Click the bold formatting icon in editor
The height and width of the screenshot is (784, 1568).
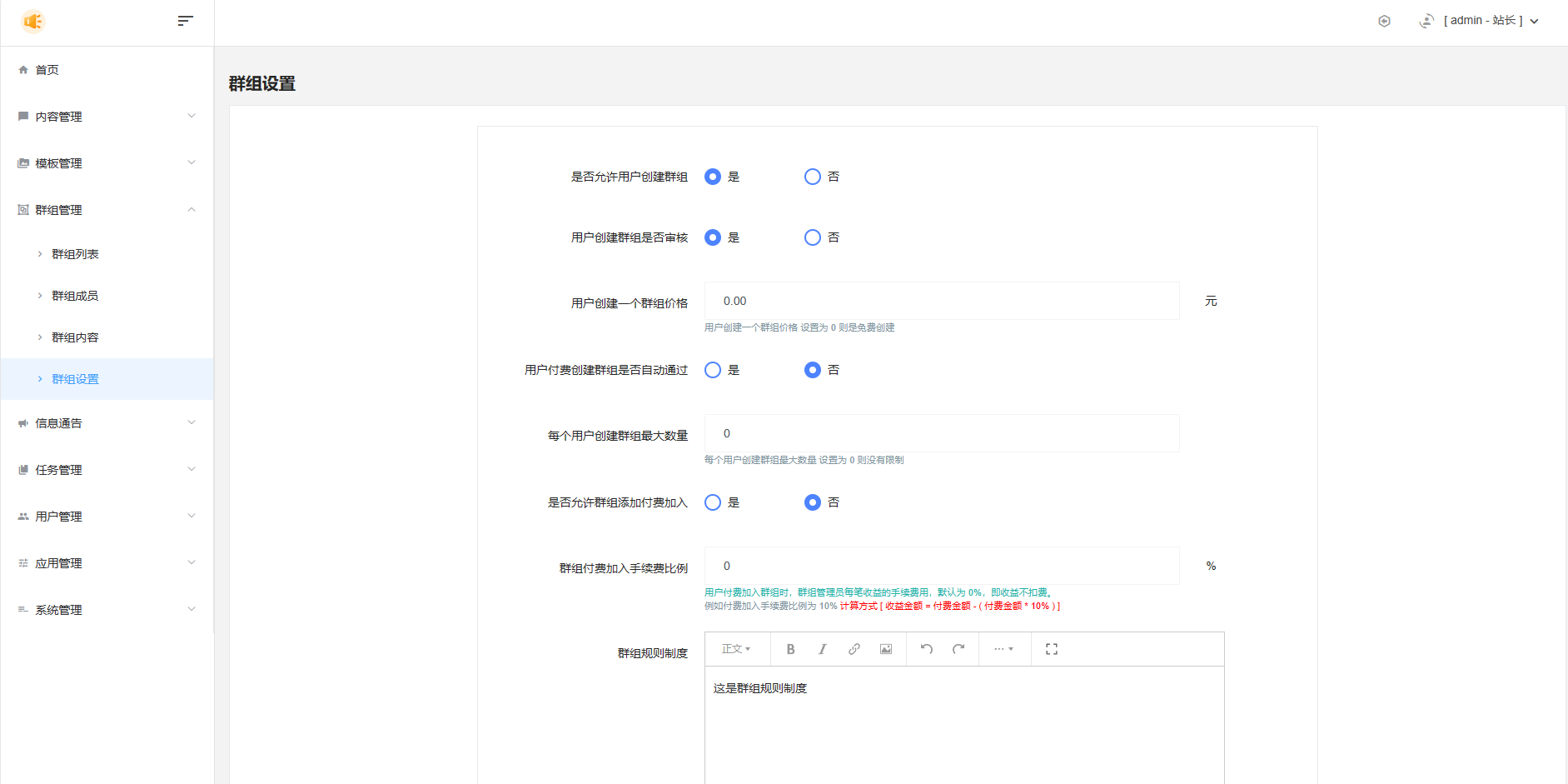point(790,649)
